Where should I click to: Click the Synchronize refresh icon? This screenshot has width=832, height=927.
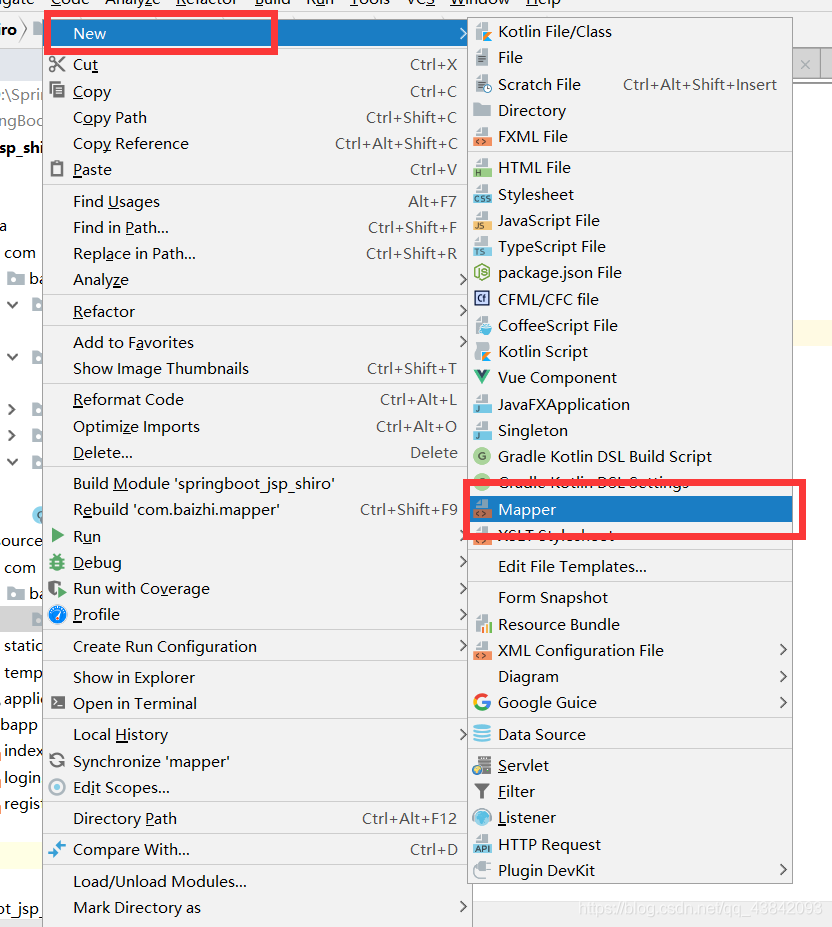click(x=57, y=760)
